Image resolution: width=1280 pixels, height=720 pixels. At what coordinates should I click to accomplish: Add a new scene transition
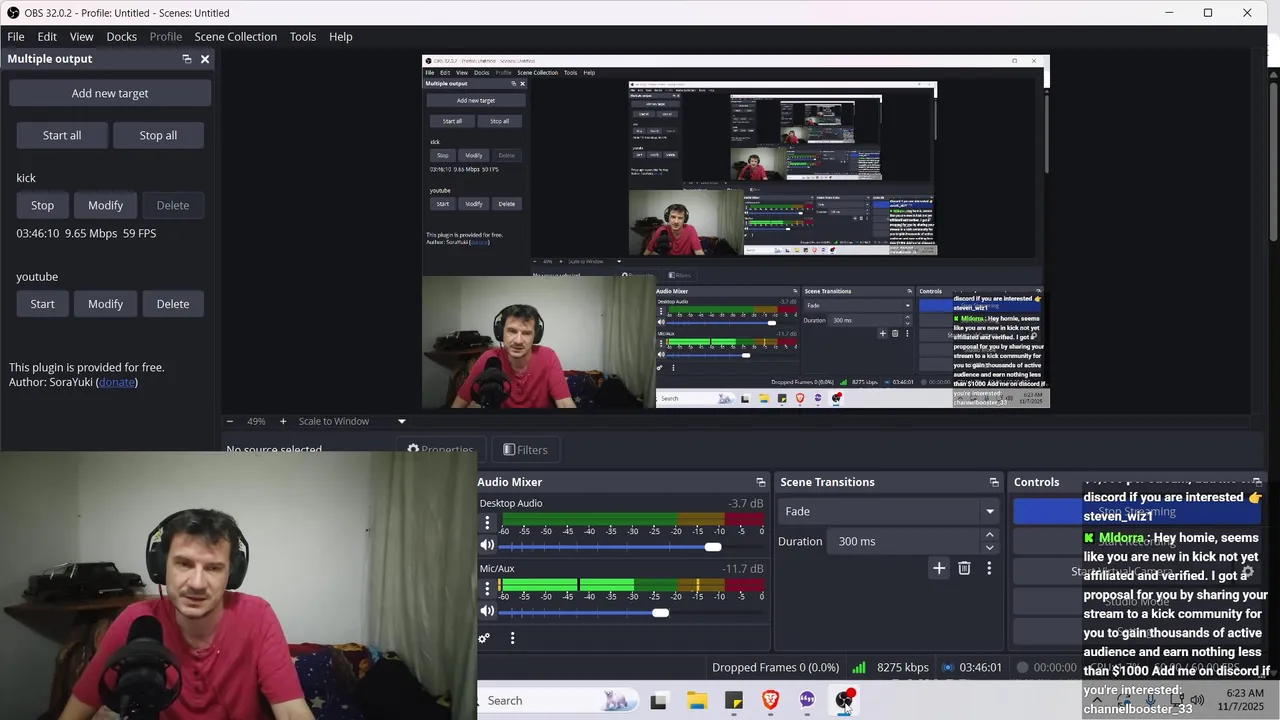point(939,568)
